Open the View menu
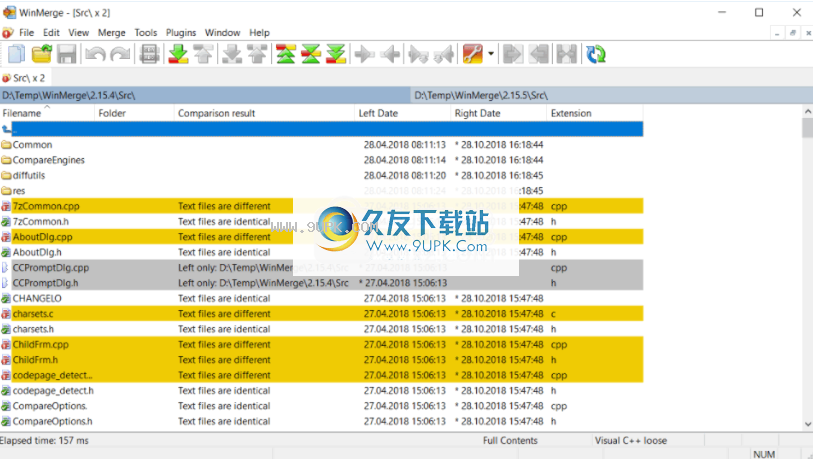 [78, 33]
